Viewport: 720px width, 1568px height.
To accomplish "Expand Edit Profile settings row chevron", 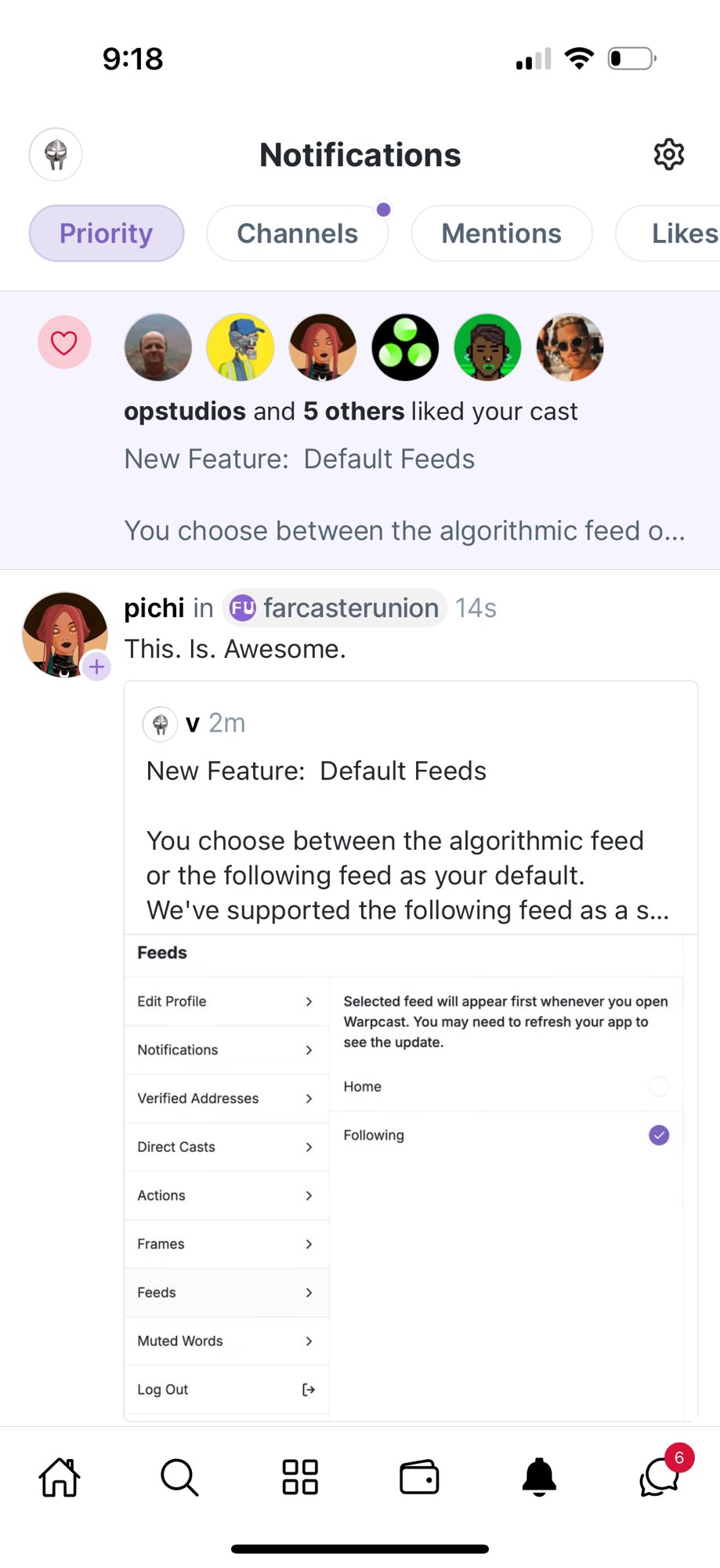I will 309,1001.
